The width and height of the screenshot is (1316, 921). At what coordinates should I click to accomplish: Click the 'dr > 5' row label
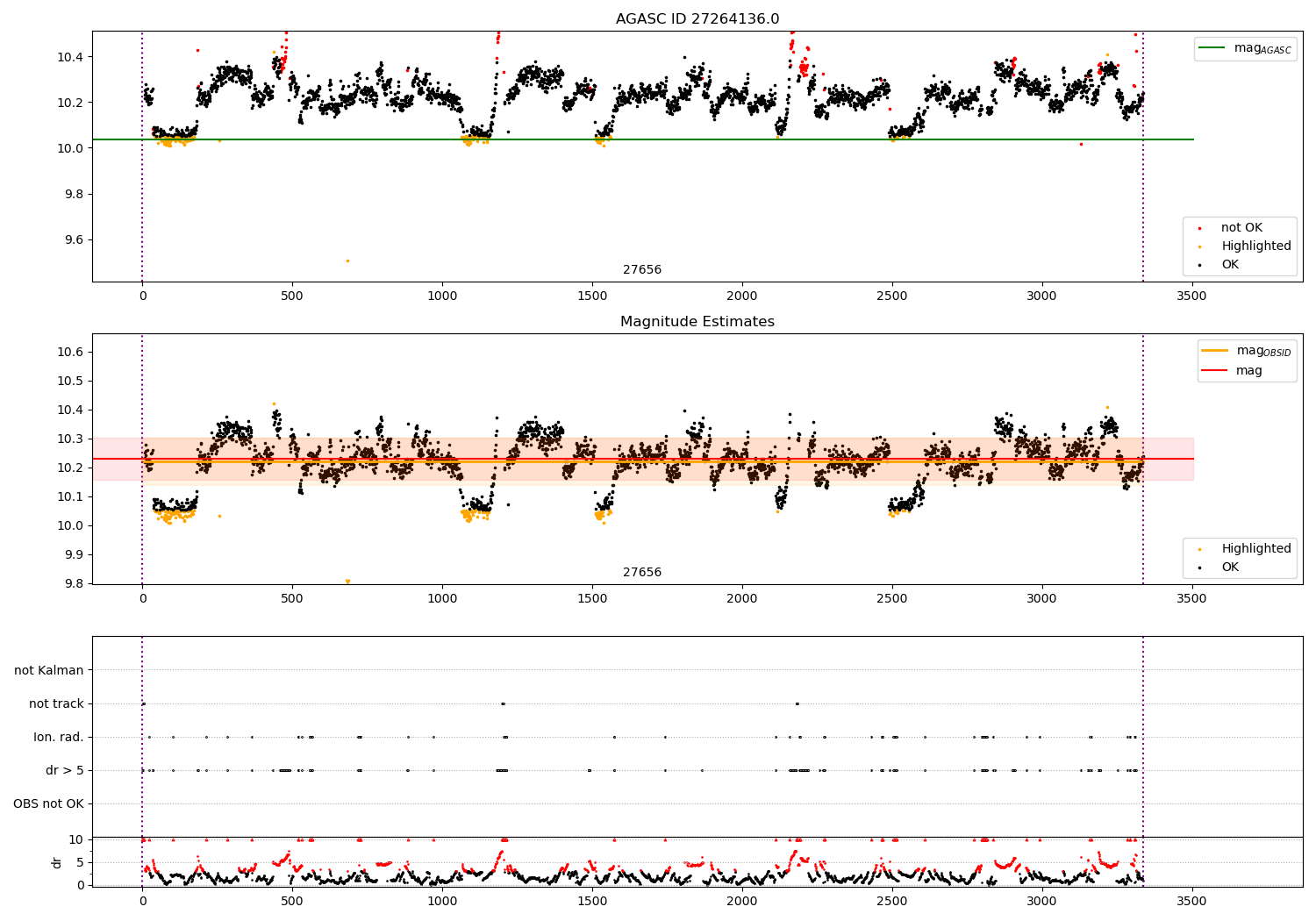coord(65,771)
